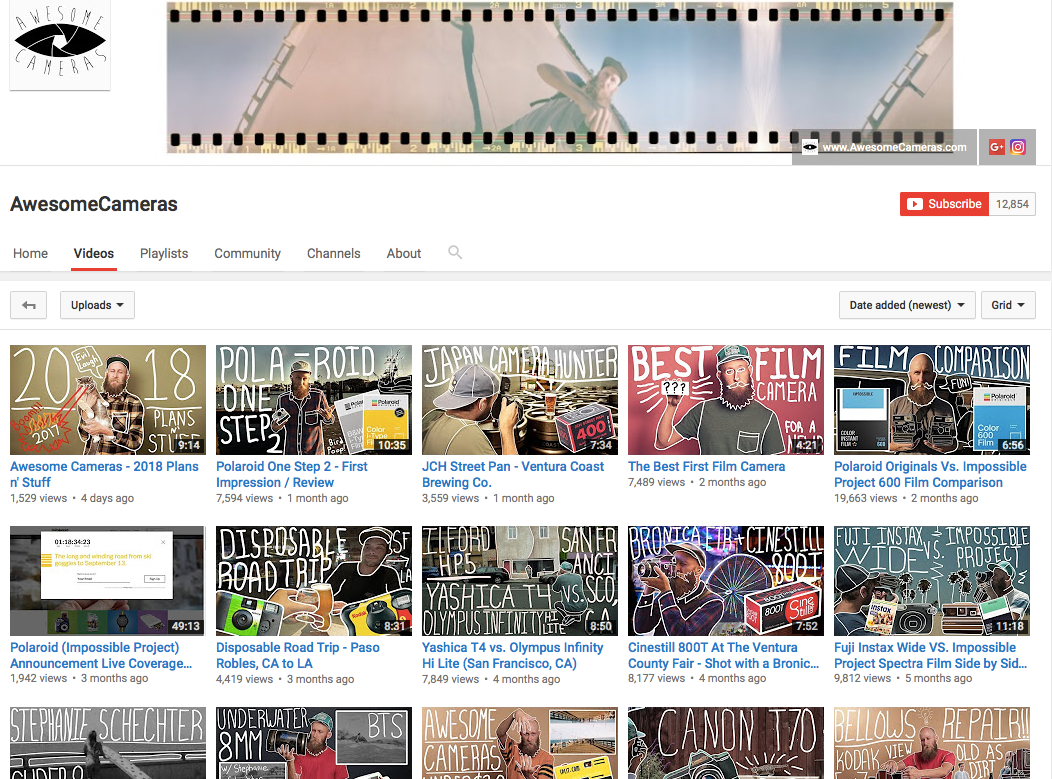Select the Videos tab

[x=94, y=254]
